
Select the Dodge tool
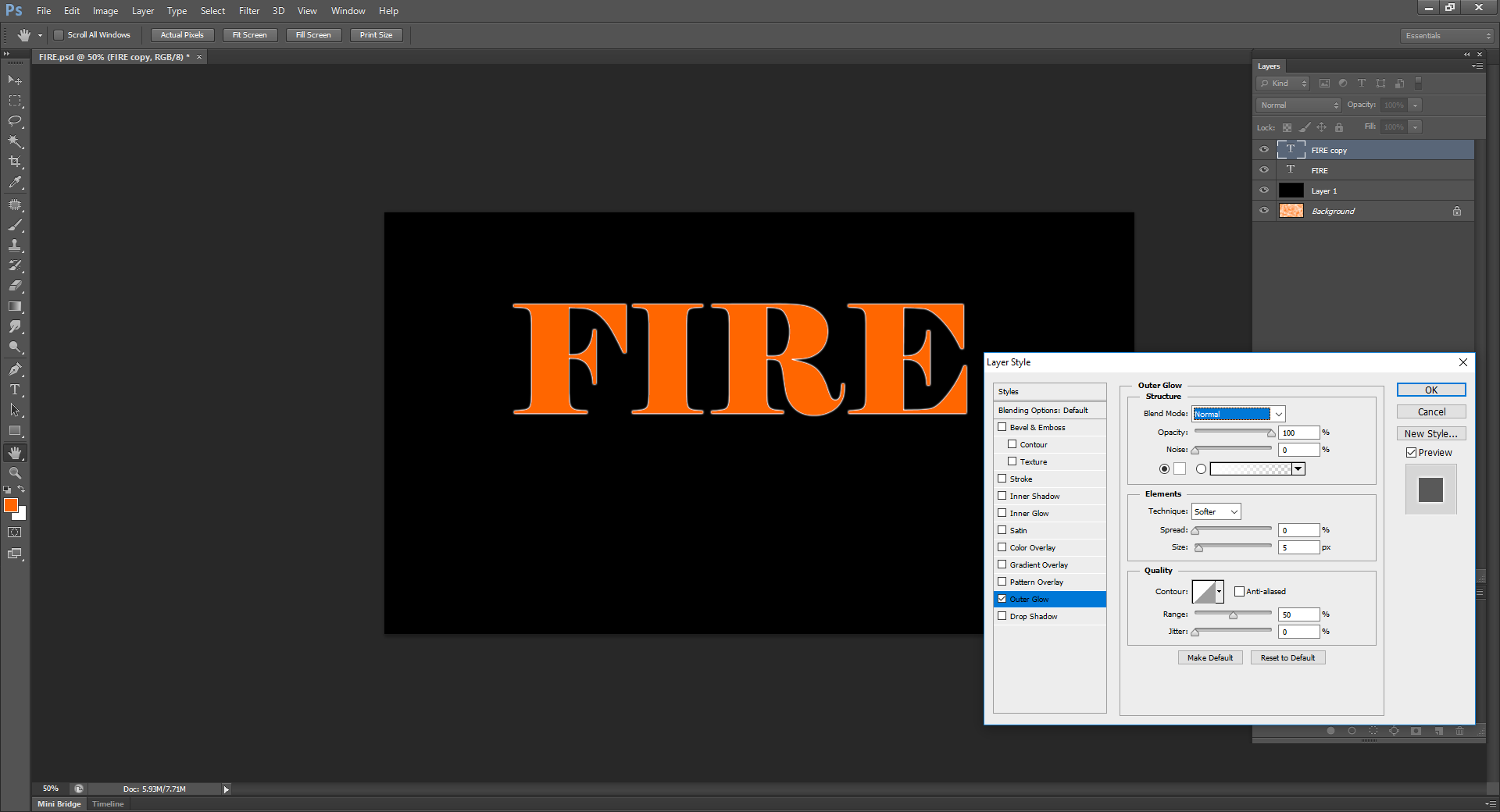pos(15,347)
